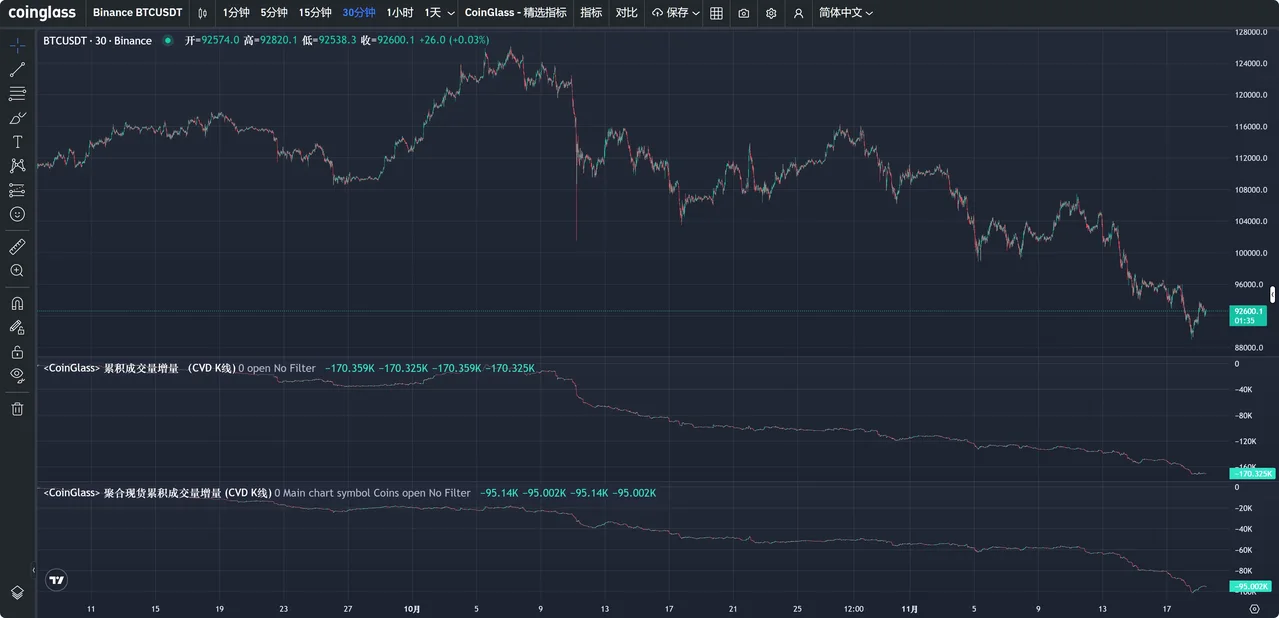Select the trend line drawing tool
Viewport: 1279px width, 618px height.
pyautogui.click(x=17, y=70)
